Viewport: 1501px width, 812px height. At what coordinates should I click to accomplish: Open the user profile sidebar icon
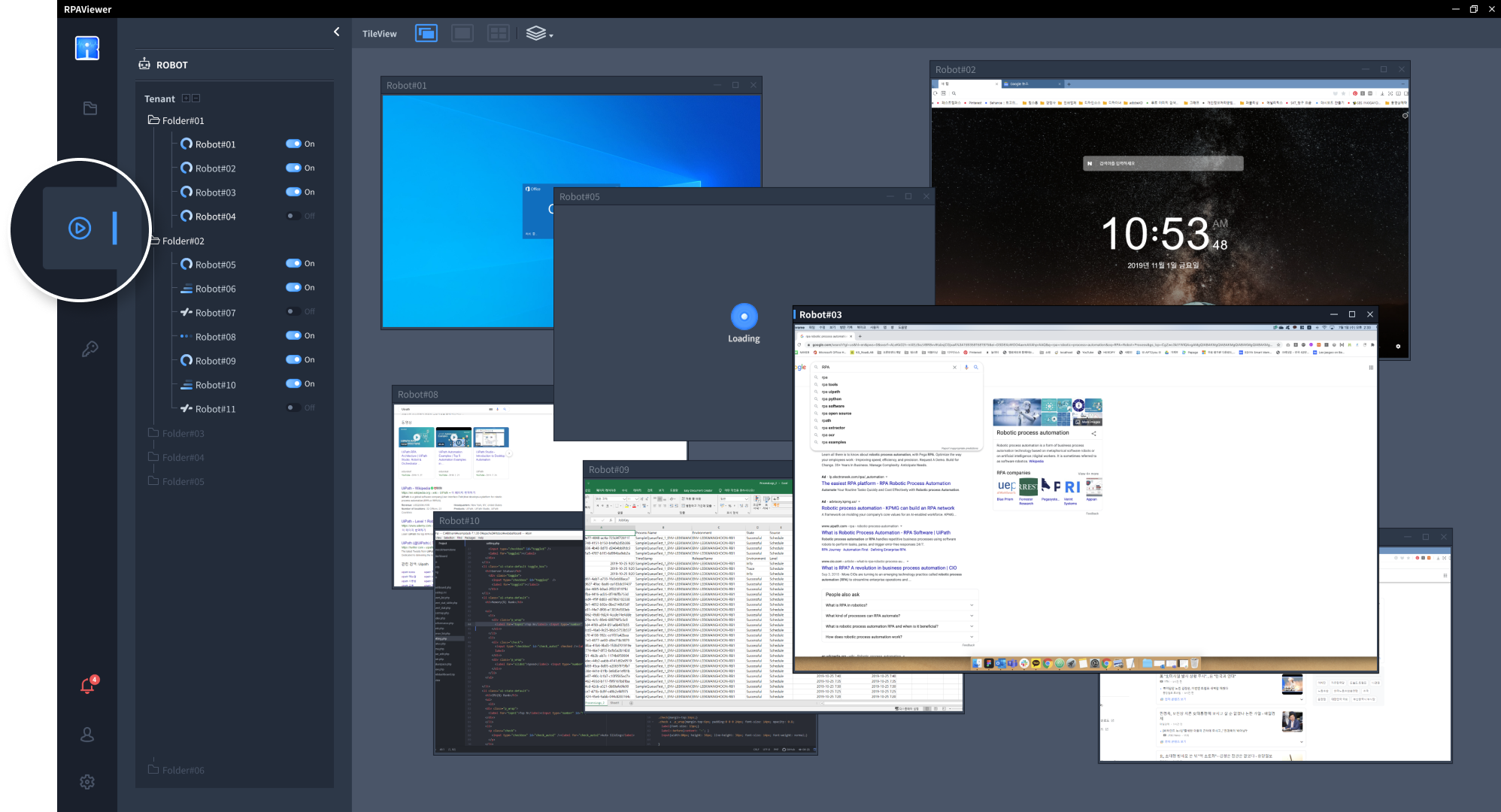87,735
